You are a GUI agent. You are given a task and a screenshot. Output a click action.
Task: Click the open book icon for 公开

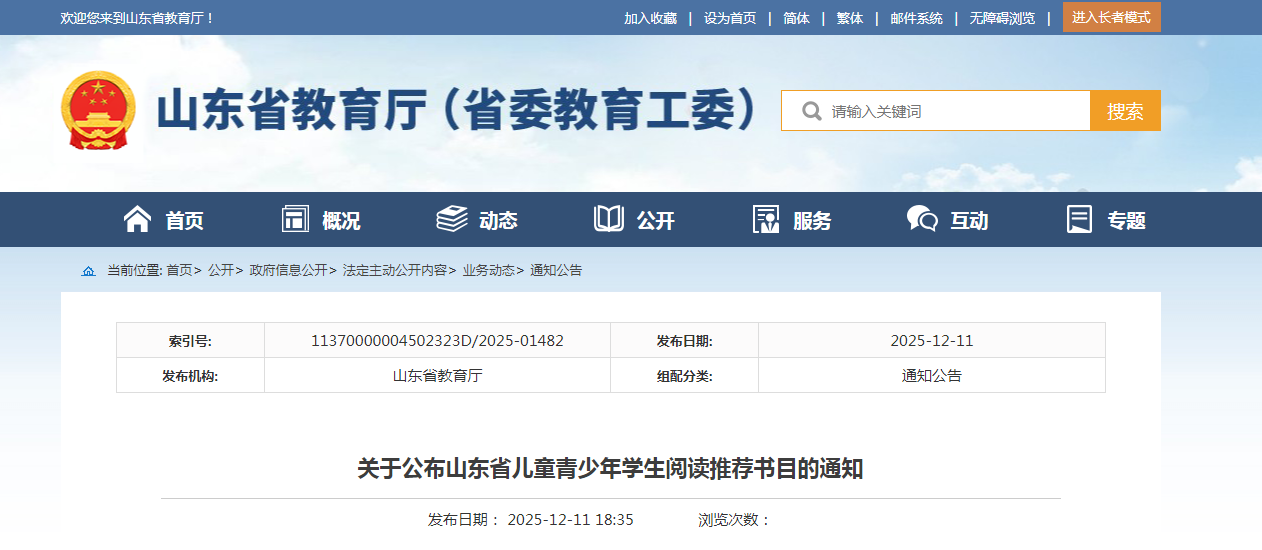coord(609,219)
